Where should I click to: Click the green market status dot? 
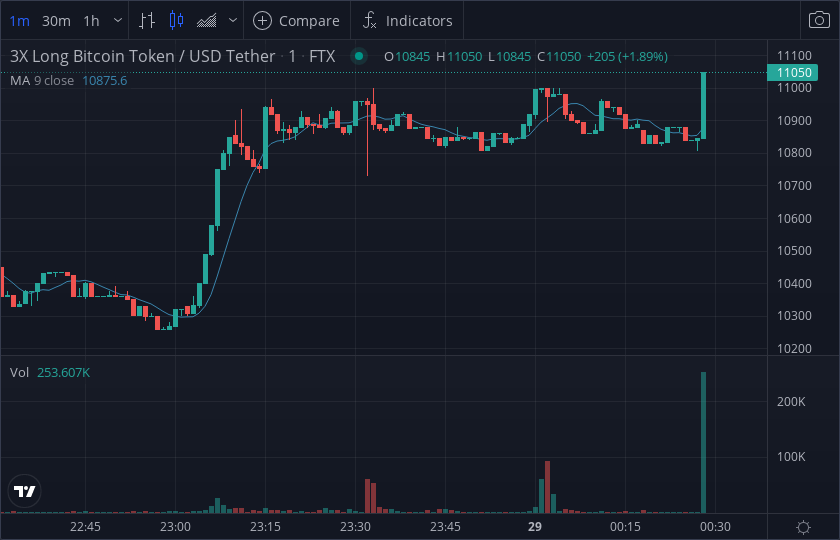359,56
